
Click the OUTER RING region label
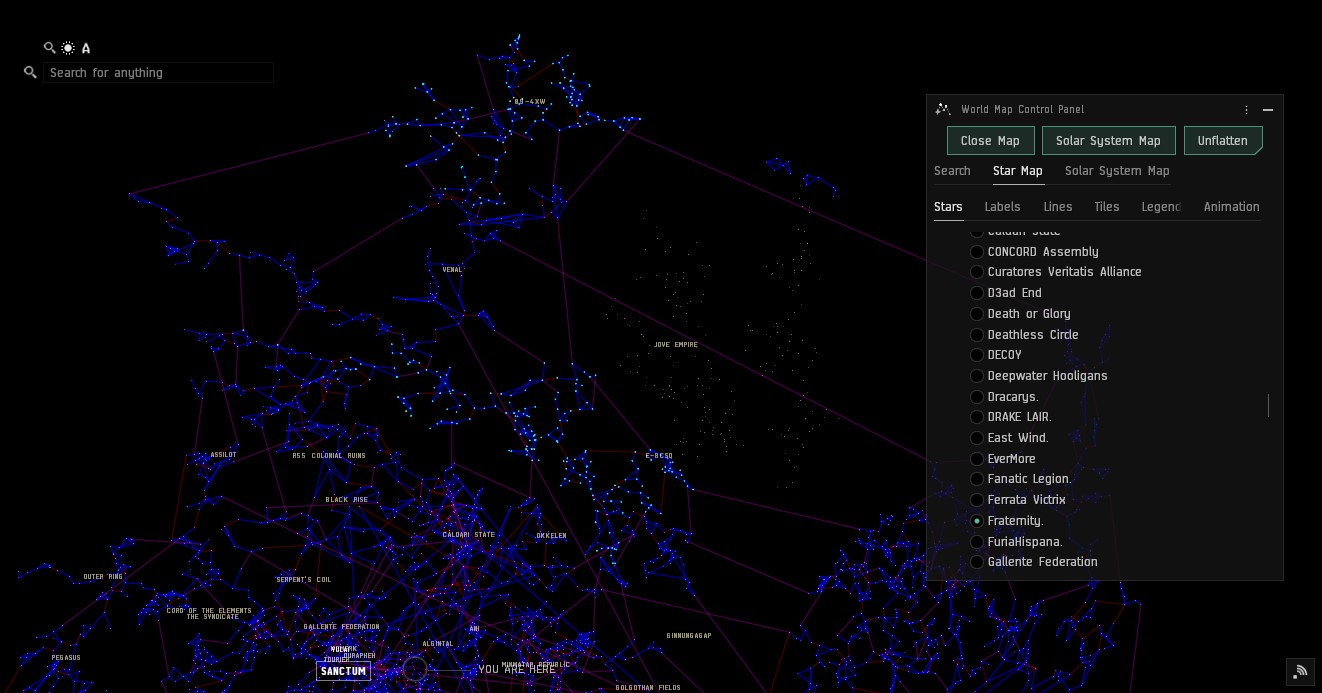click(103, 577)
